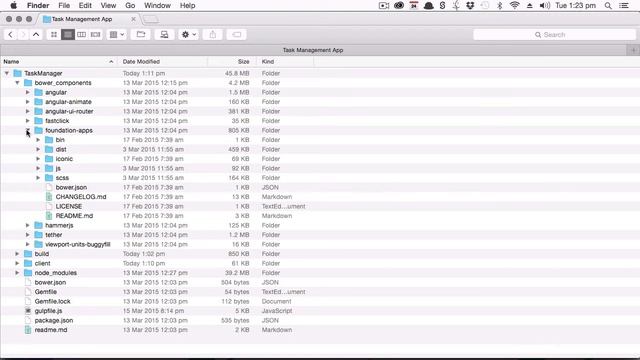Click the toolbar icon left of the gear
The image size is (640, 360).
point(164,35)
